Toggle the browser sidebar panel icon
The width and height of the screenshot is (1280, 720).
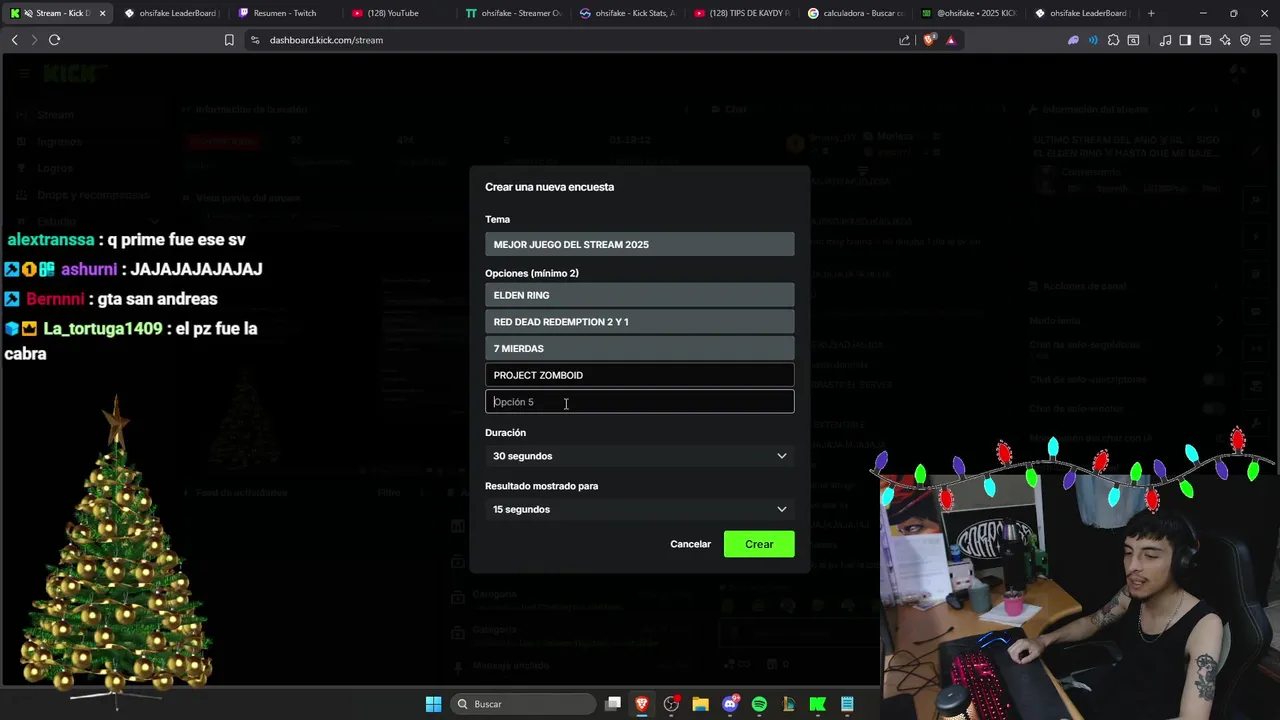pos(1185,40)
